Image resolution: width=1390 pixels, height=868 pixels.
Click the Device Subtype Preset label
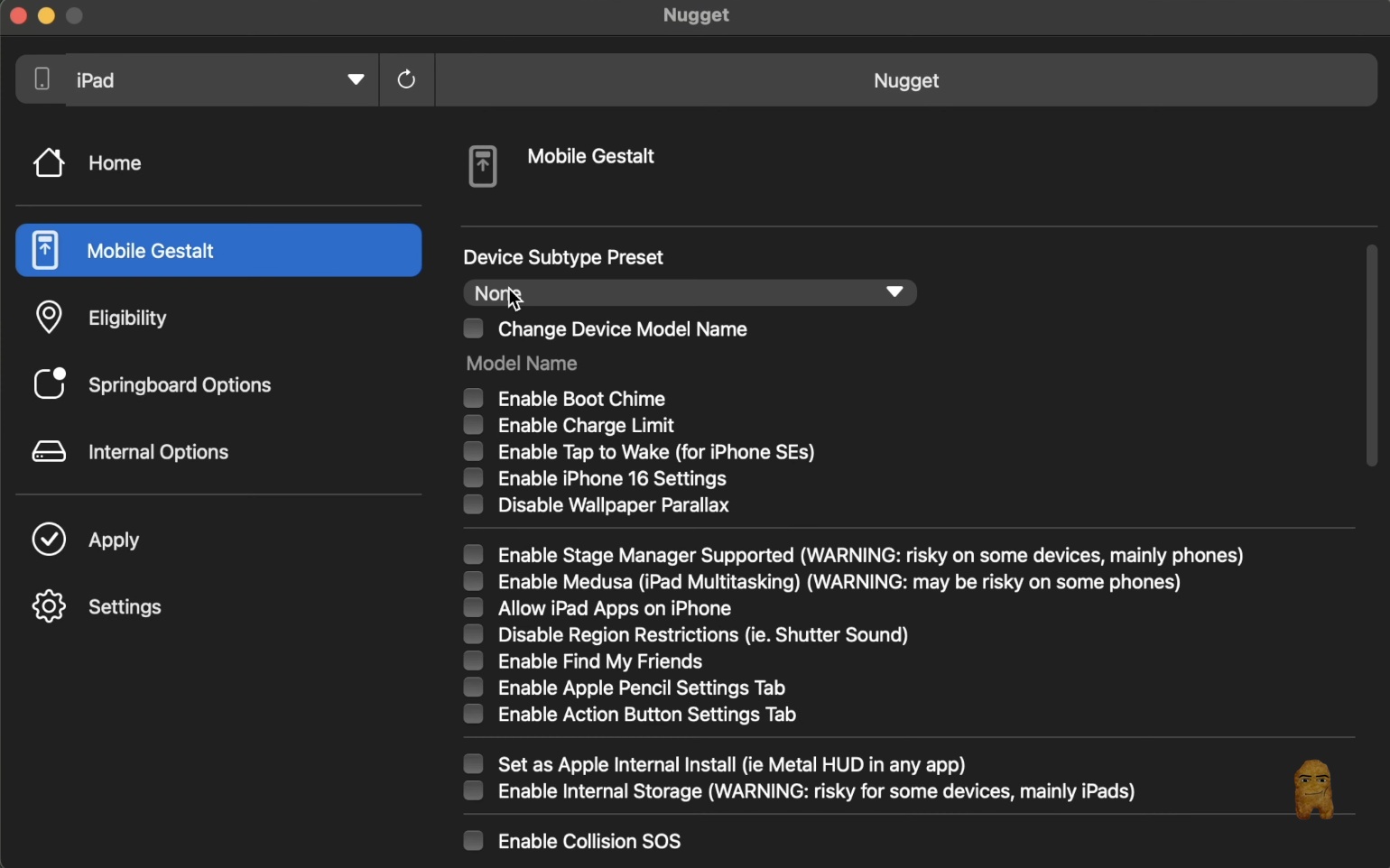pyautogui.click(x=564, y=258)
